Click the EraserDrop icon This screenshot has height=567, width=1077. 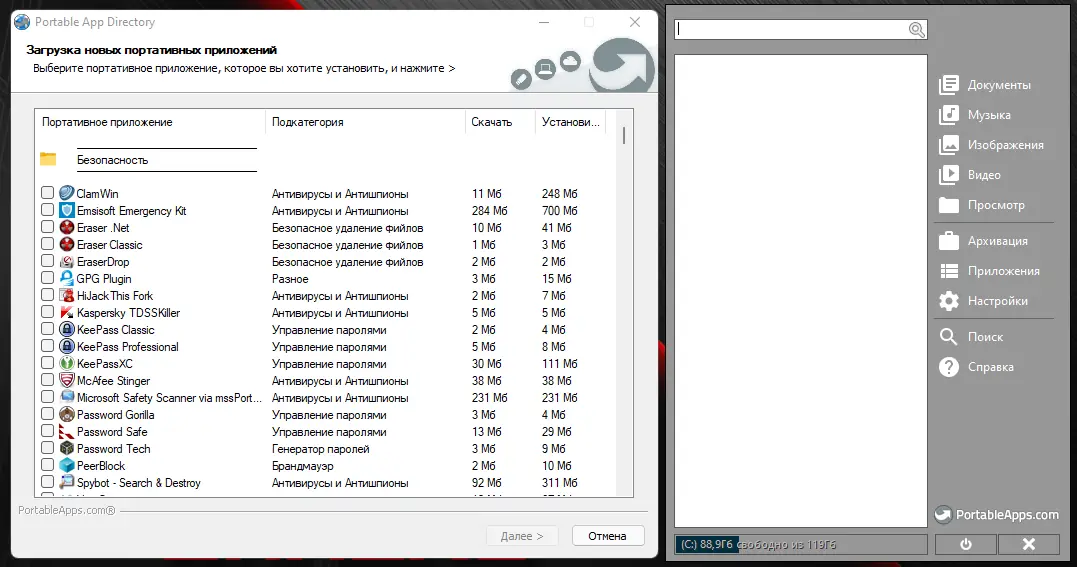(67, 261)
